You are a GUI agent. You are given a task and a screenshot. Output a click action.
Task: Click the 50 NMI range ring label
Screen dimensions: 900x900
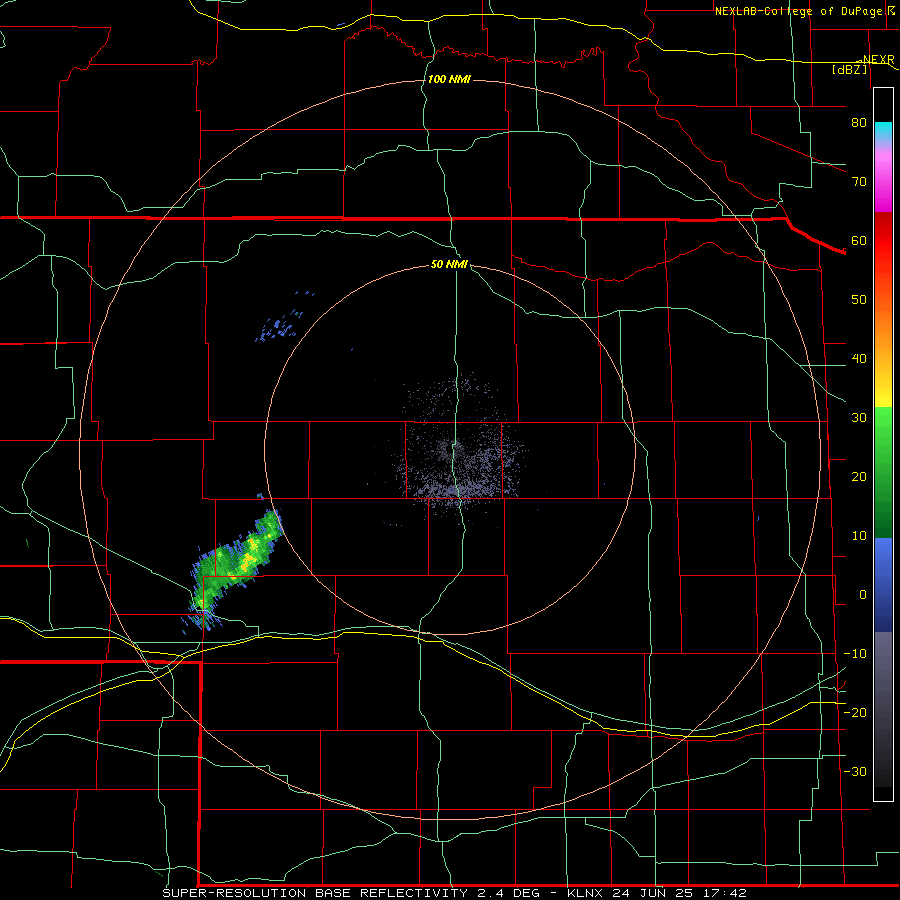pyautogui.click(x=449, y=265)
